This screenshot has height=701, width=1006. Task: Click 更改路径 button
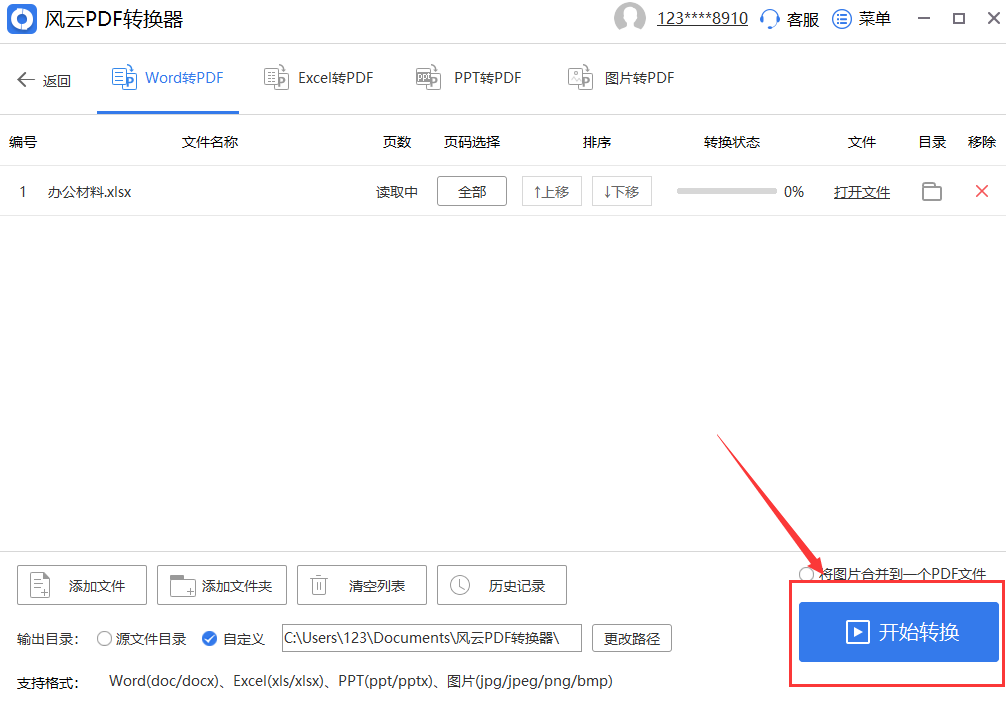click(x=632, y=638)
